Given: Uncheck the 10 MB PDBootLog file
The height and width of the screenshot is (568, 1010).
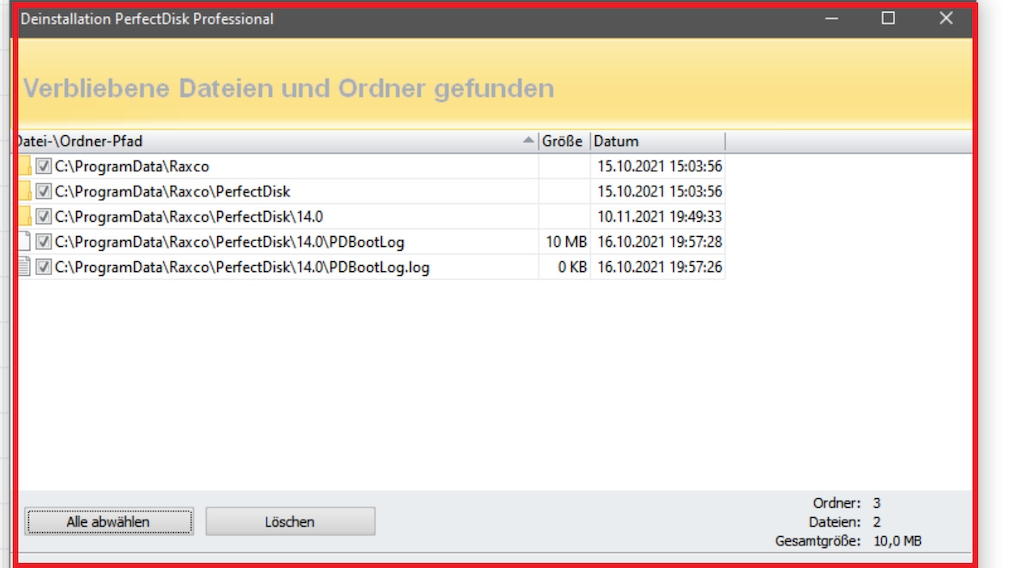Looking at the screenshot, I should point(44,241).
